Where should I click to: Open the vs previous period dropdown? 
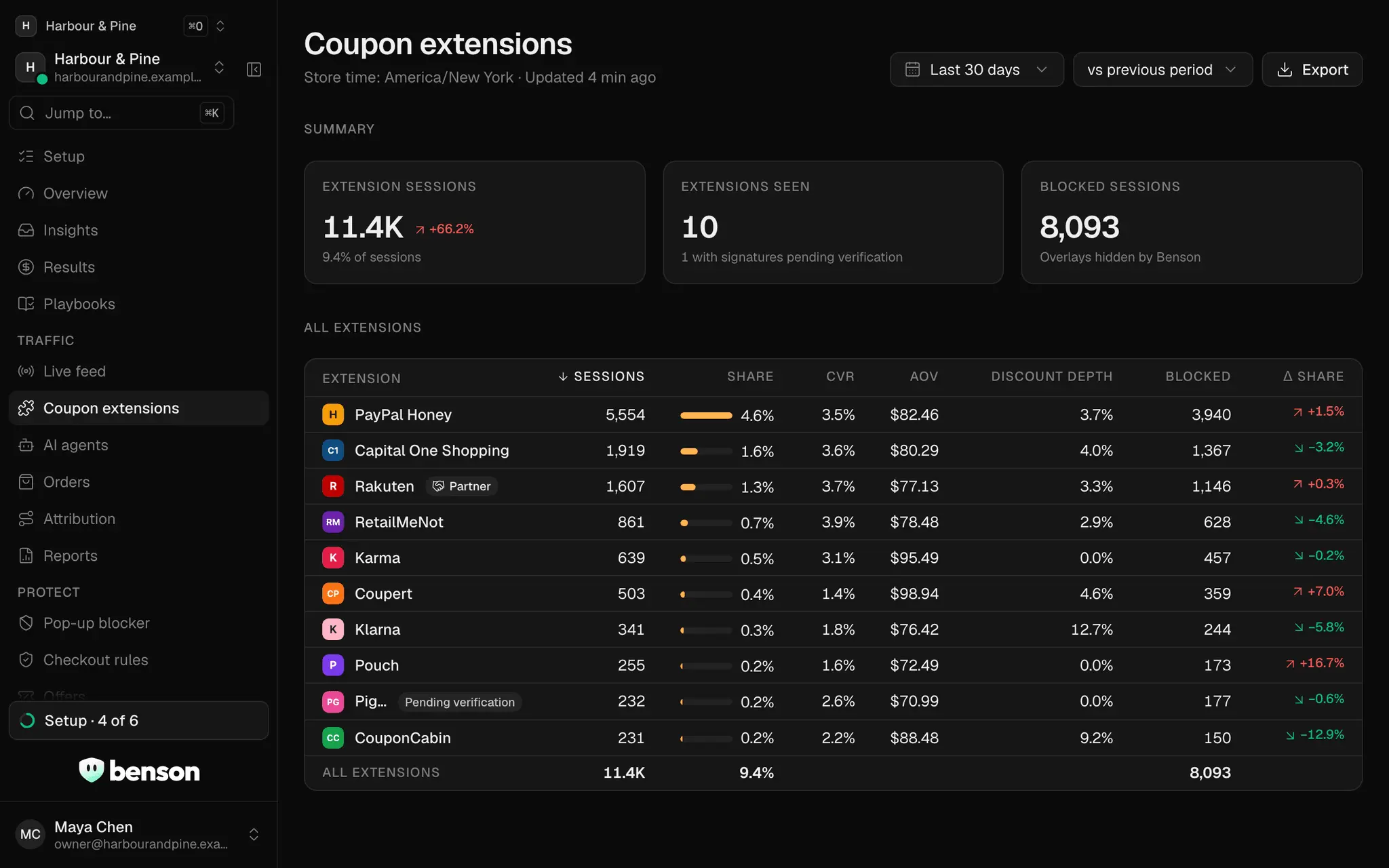pos(1162,69)
